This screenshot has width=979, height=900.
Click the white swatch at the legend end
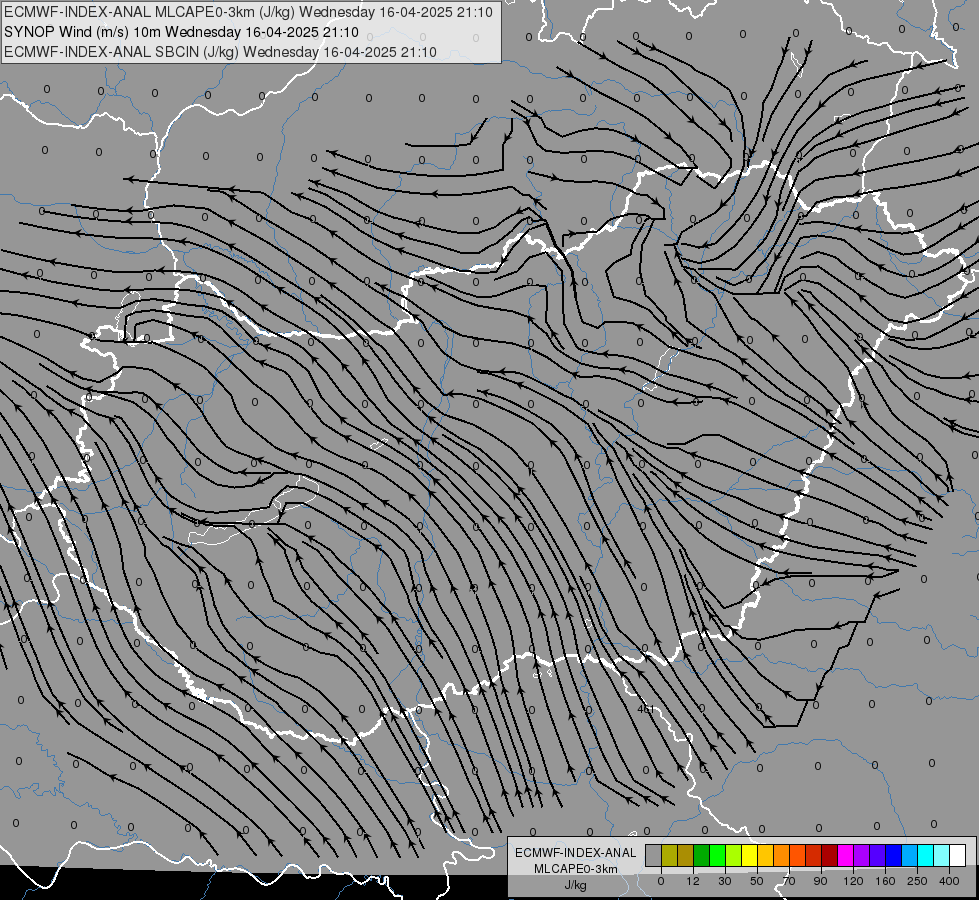958,855
